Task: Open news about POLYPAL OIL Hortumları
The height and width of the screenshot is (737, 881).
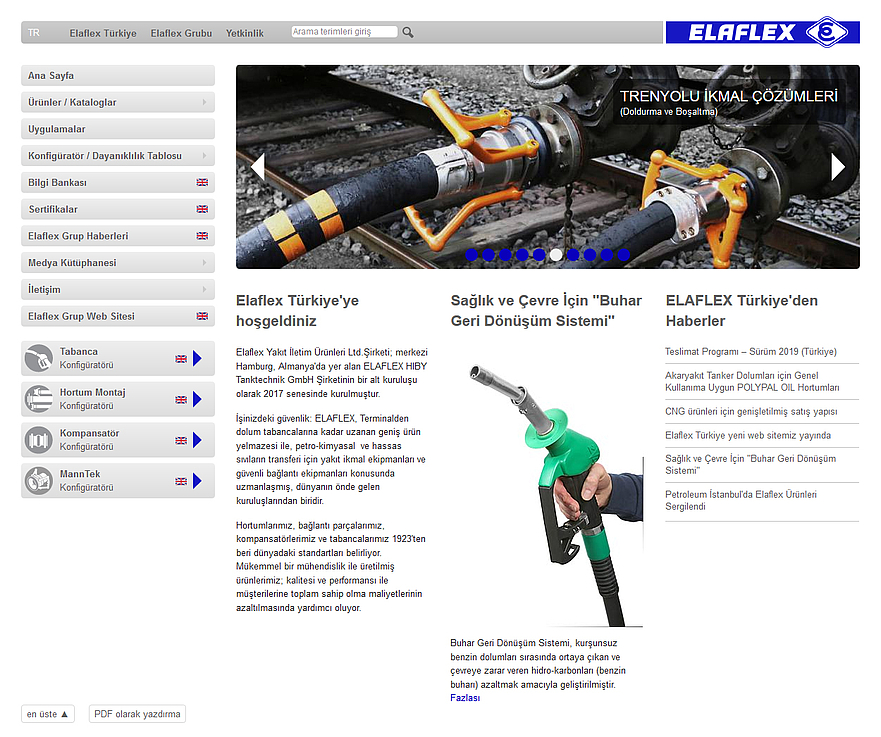Action: coord(752,381)
